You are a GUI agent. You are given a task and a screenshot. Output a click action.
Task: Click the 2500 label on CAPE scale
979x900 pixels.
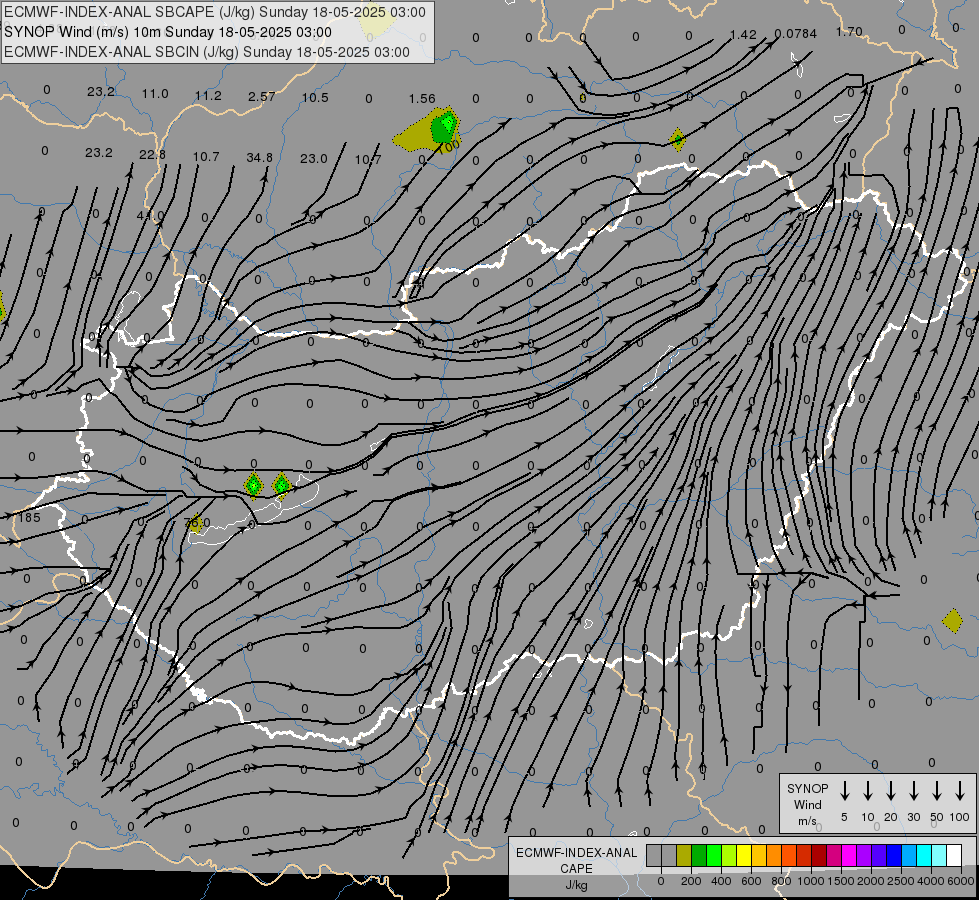tap(901, 881)
